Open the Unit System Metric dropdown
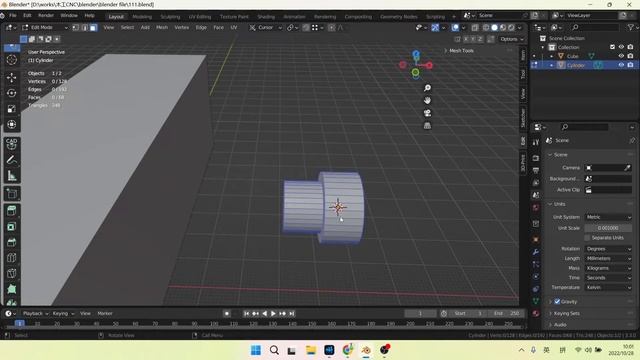 608,217
